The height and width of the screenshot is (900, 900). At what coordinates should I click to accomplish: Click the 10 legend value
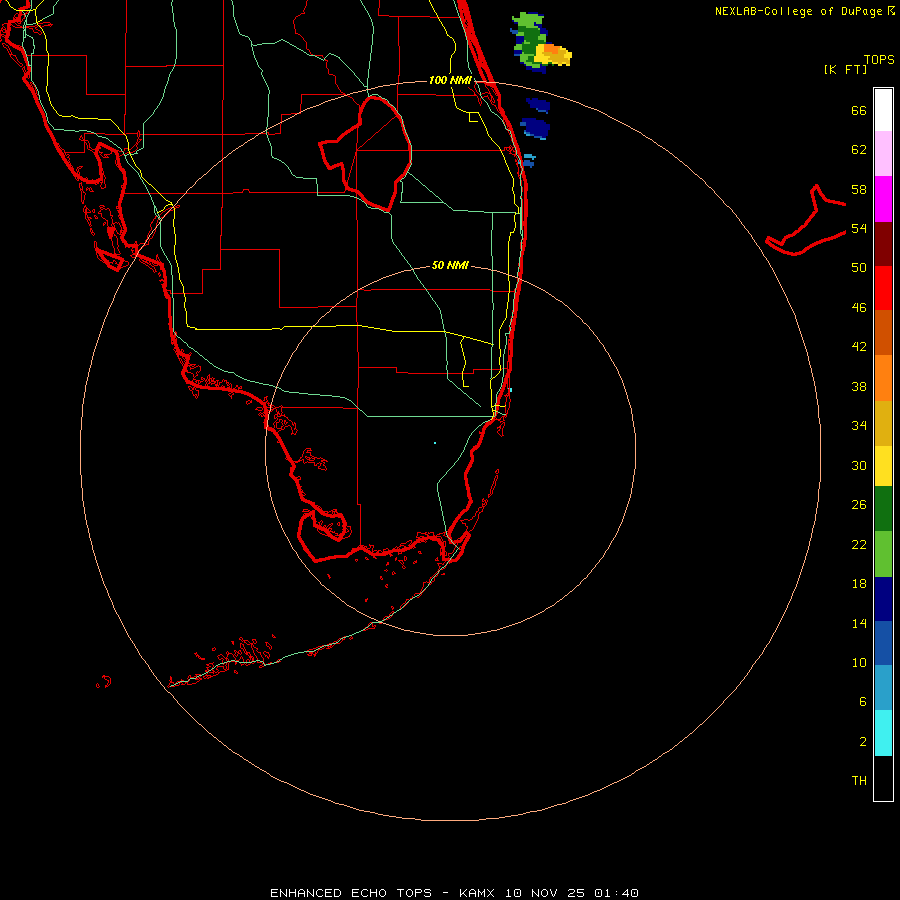(x=859, y=663)
